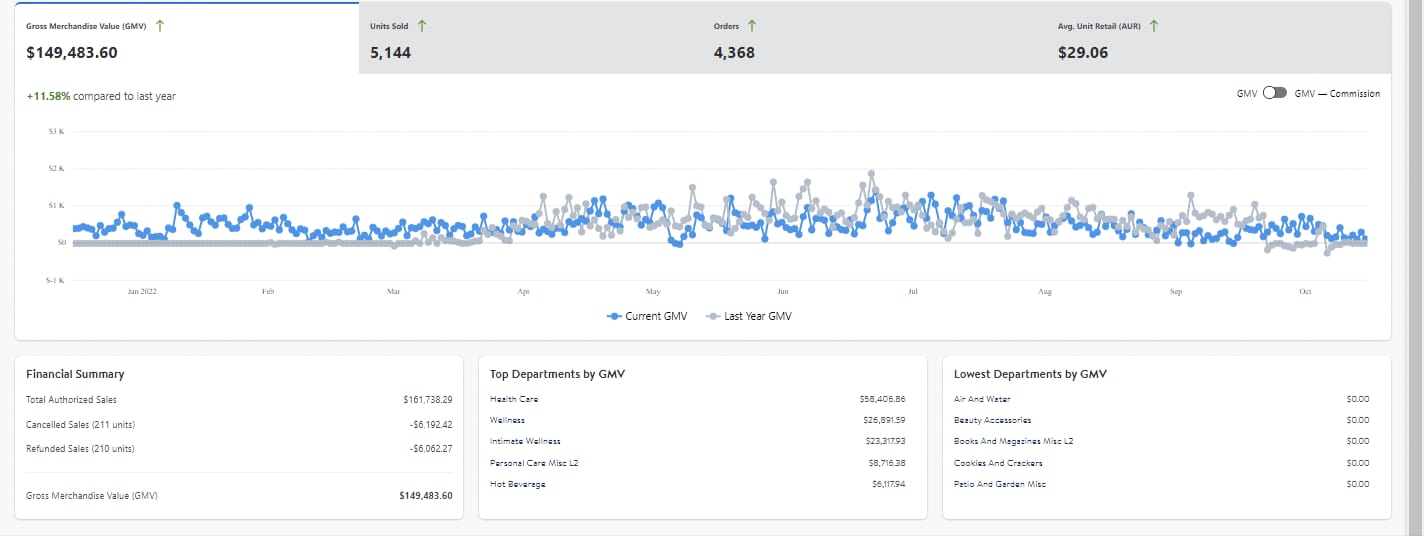Click the Health Care department row
The image size is (1424, 536).
pos(697,399)
